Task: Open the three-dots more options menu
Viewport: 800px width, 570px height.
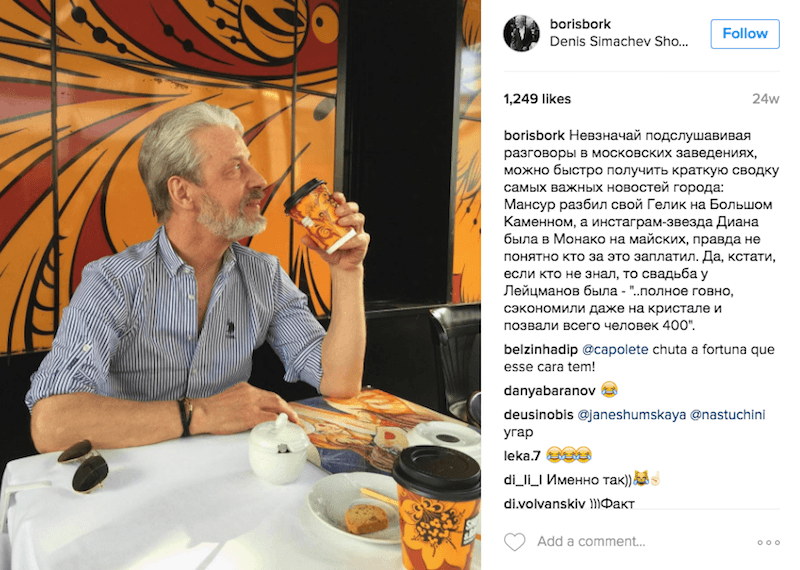Action: click(768, 542)
